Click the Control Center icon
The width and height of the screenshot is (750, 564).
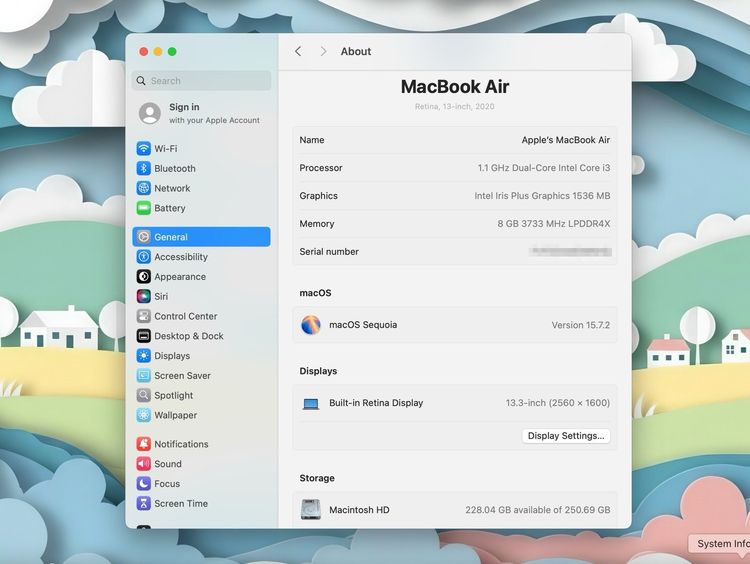click(143, 316)
